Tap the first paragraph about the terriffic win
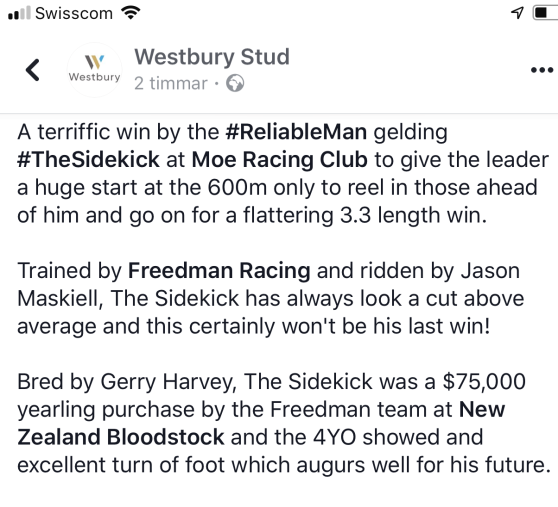 [283, 173]
